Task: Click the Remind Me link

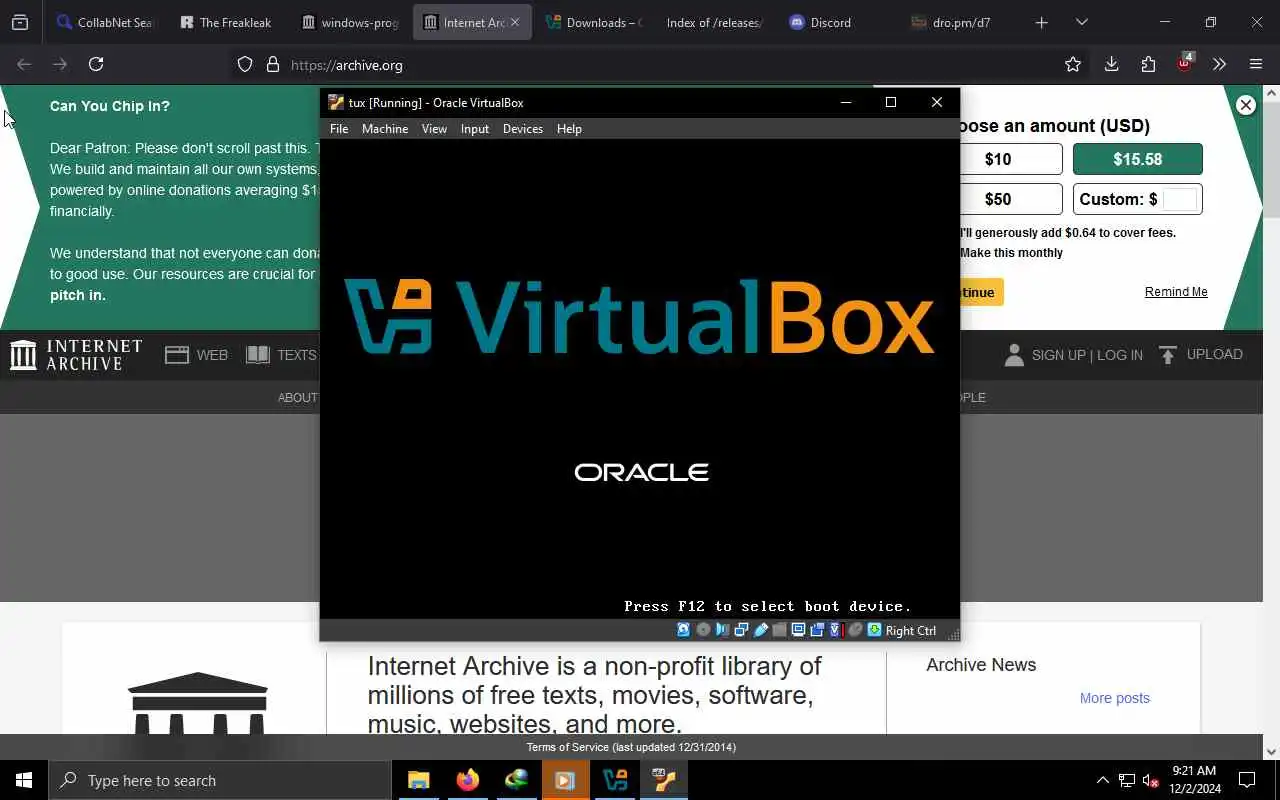Action: (x=1176, y=292)
